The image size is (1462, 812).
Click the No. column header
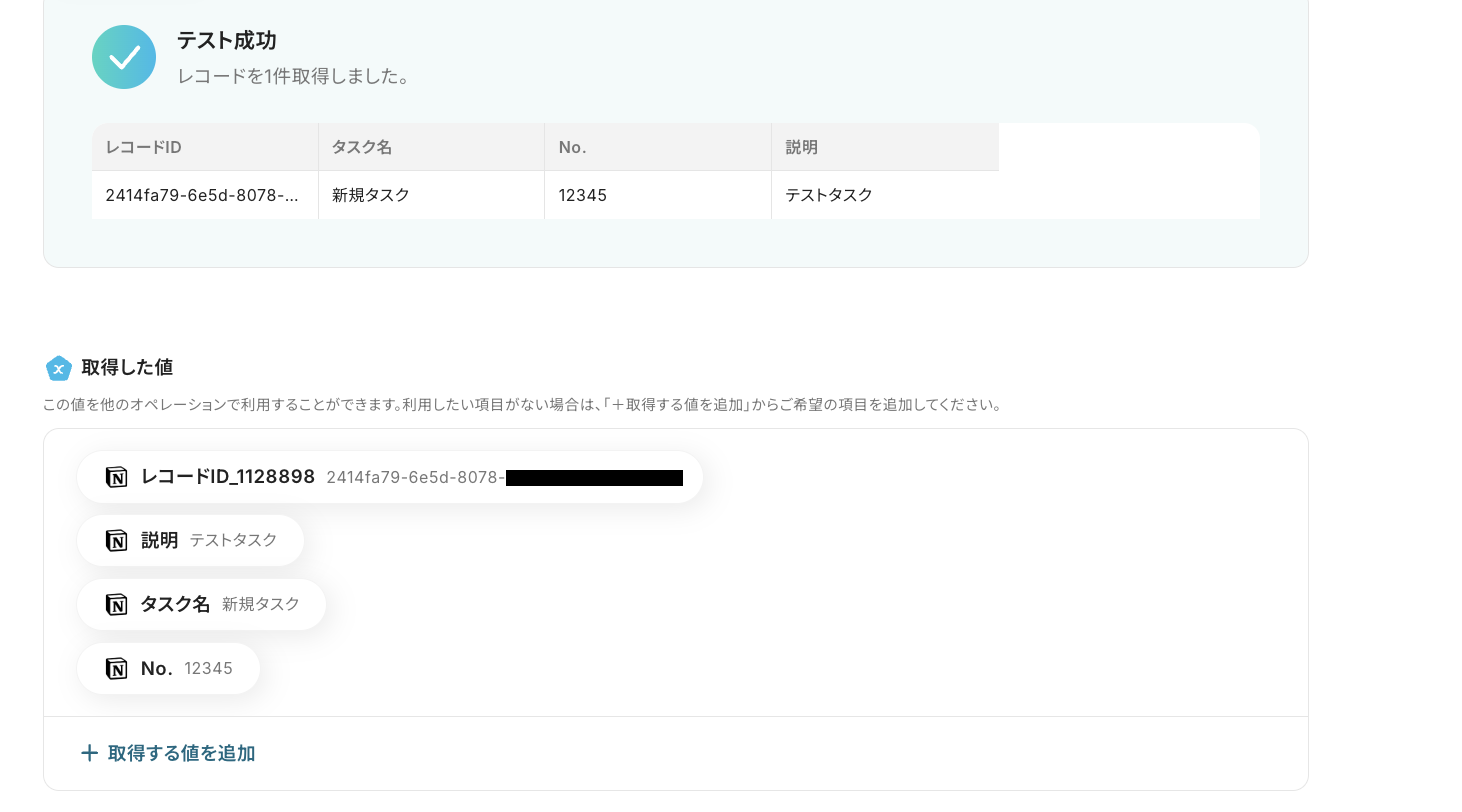coord(658,147)
